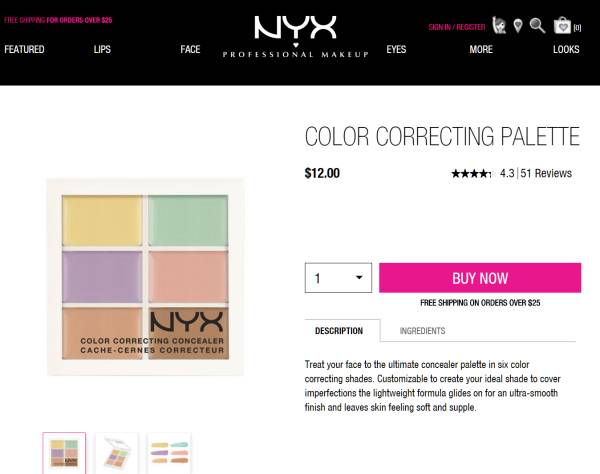
Task: Click the Sign In / Register link
Action: 456,27
